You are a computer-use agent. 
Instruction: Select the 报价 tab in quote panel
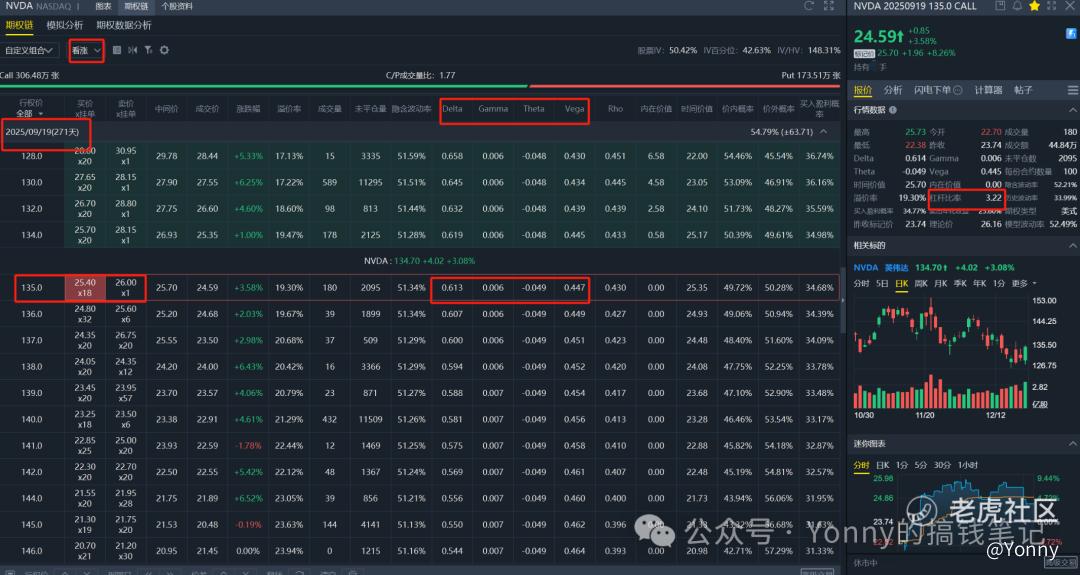(x=863, y=90)
